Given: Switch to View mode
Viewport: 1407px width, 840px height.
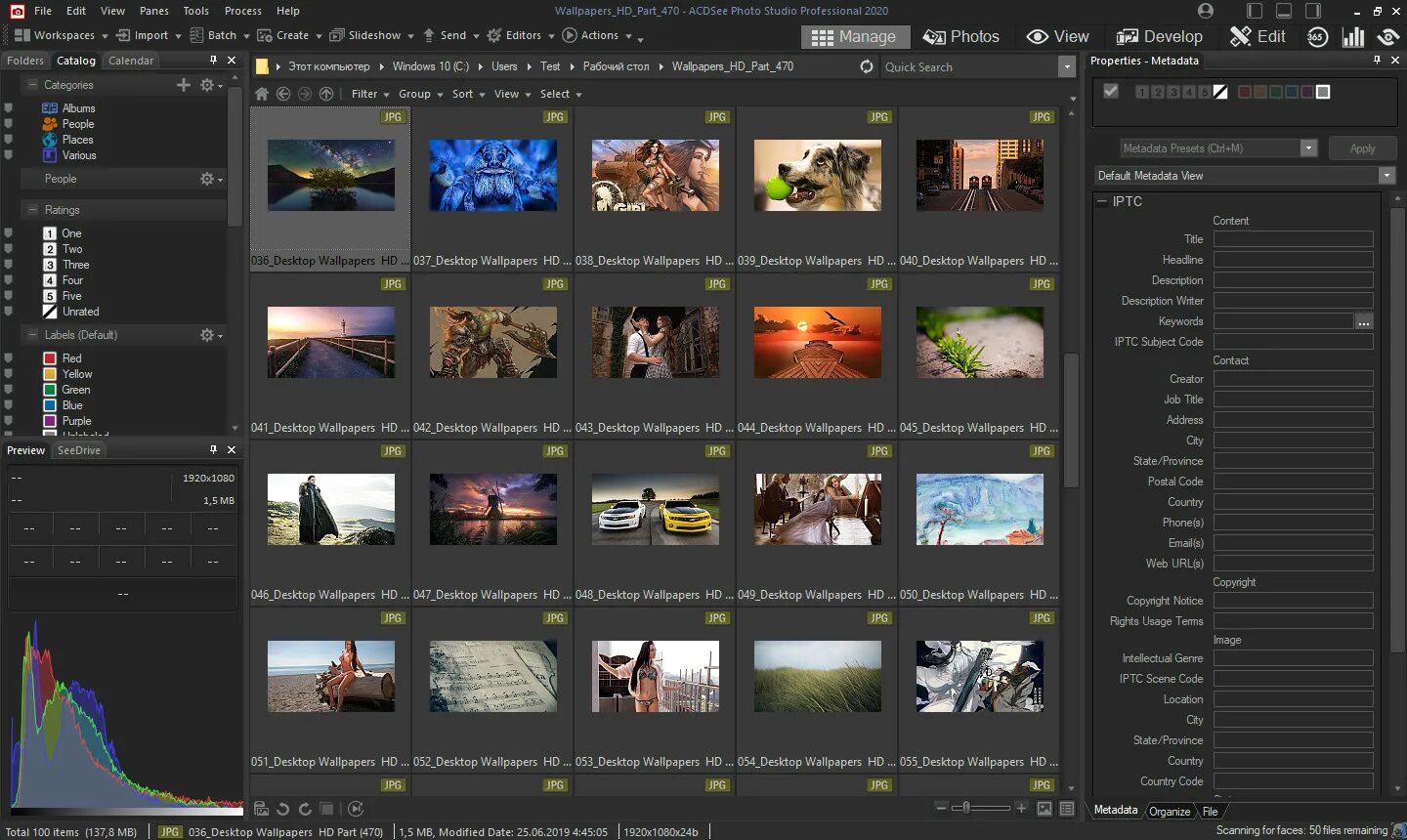Looking at the screenshot, I should pyautogui.click(x=1058, y=37).
